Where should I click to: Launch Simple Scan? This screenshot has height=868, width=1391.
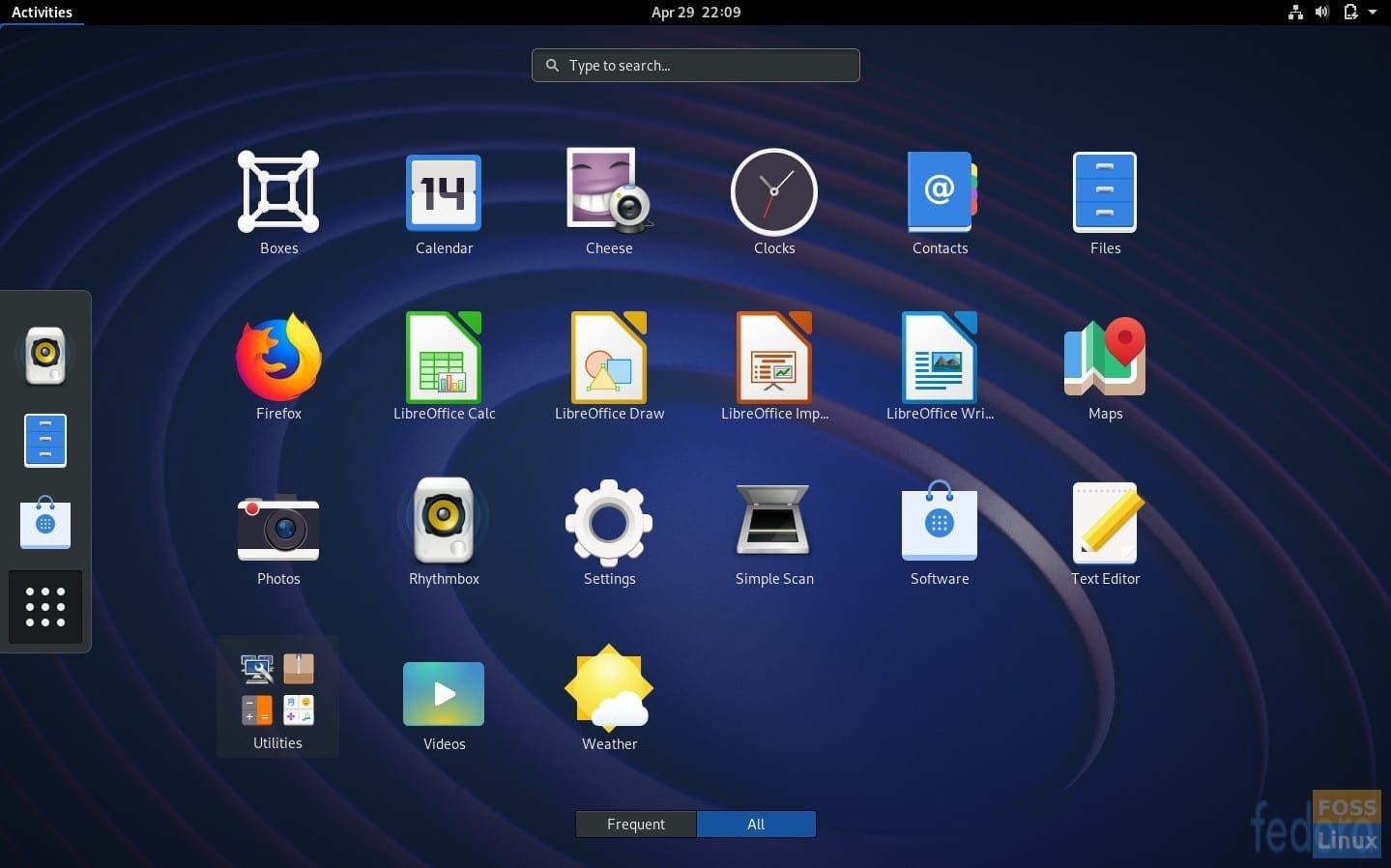[773, 520]
